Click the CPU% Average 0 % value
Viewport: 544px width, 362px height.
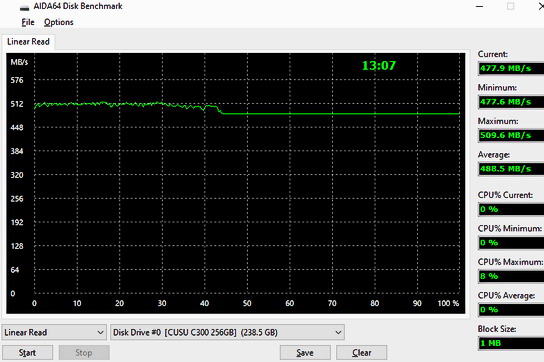[x=511, y=310]
